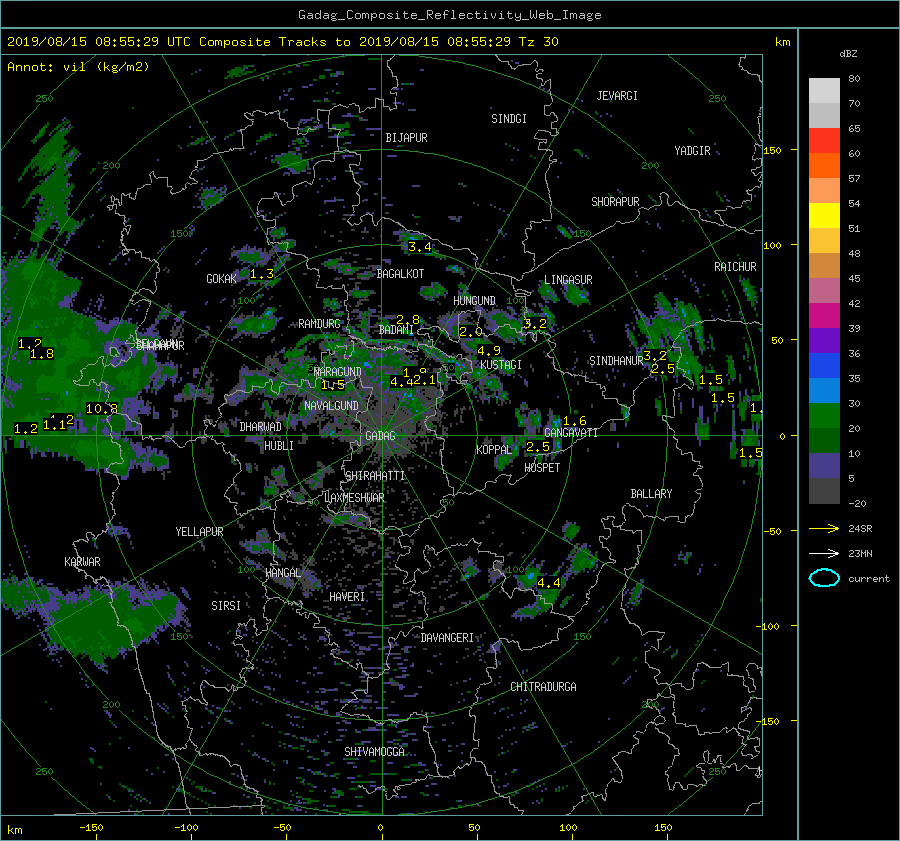The height and width of the screenshot is (841, 900).
Task: Pick the magenta 39-42 dBZ color band
Action: point(824,316)
